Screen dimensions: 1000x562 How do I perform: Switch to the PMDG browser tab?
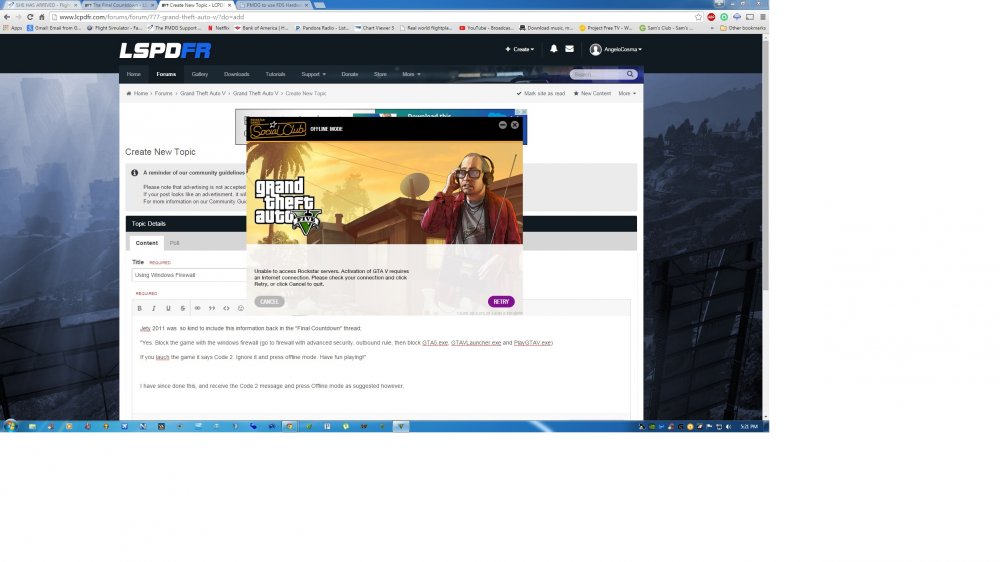[x=273, y=4]
